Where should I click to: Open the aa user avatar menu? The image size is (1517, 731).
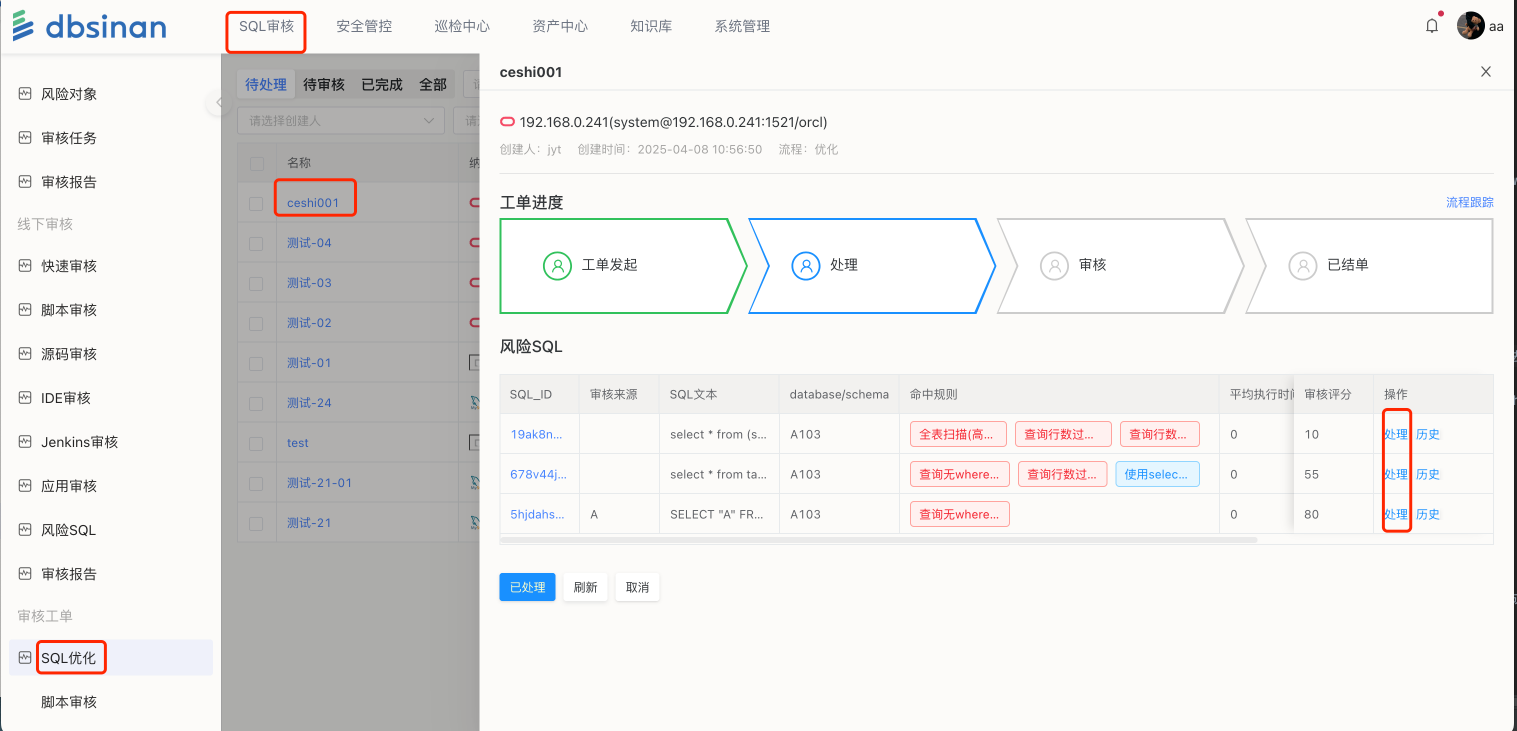coord(1470,26)
